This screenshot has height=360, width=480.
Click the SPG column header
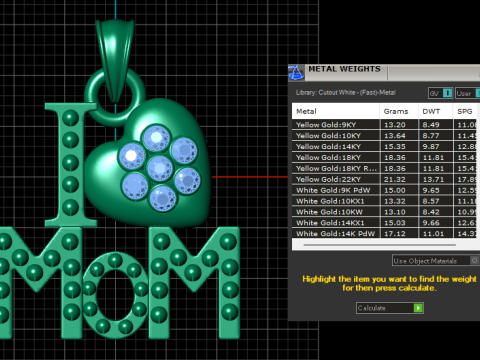click(465, 111)
